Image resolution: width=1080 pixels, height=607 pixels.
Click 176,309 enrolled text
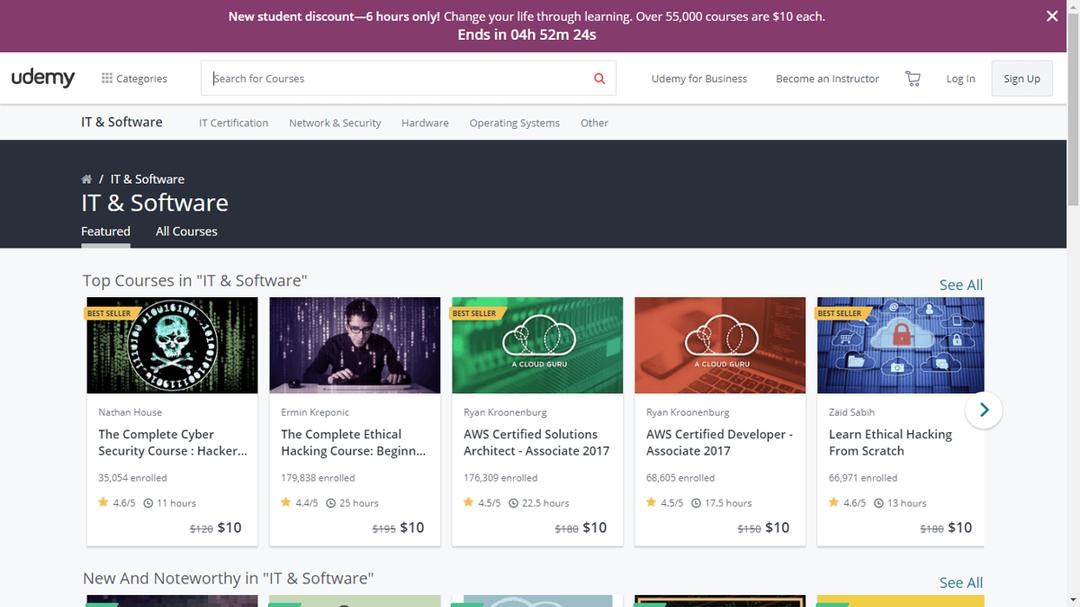(x=500, y=477)
